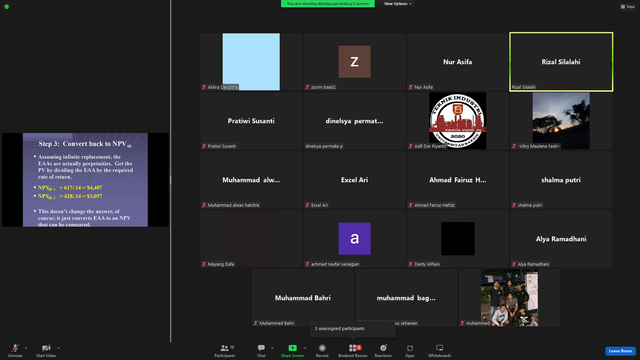Select Danty Alifiani's black avatar tile
The width and height of the screenshot is (640, 360).
coord(458,239)
